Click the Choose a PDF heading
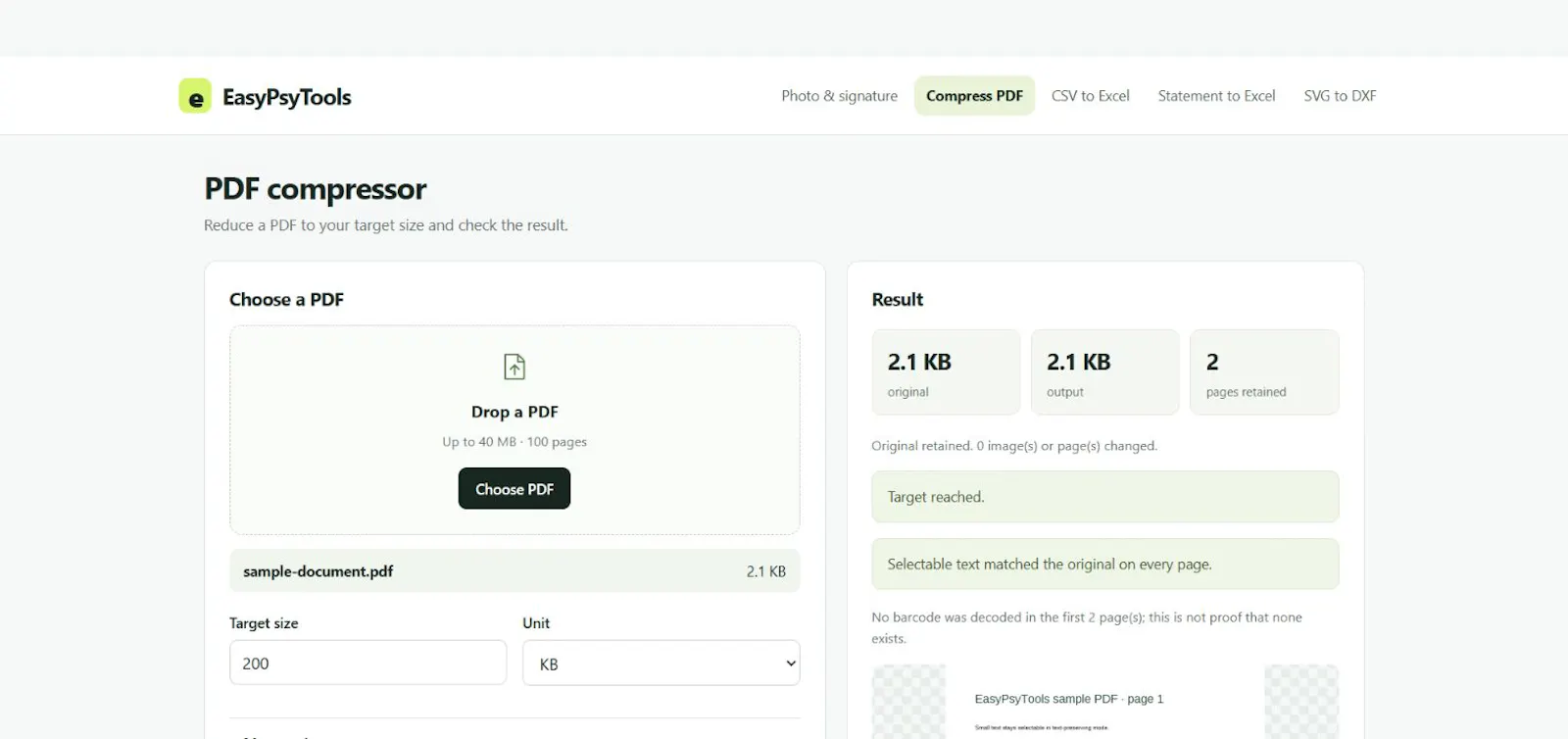 pyautogui.click(x=286, y=299)
